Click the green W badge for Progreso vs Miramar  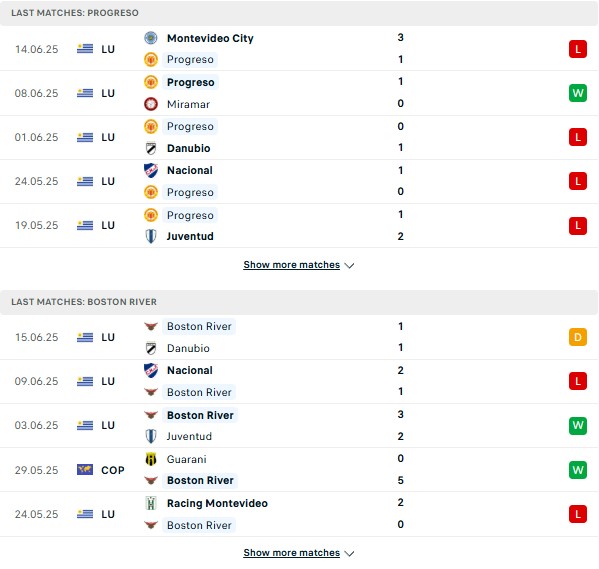(578, 93)
